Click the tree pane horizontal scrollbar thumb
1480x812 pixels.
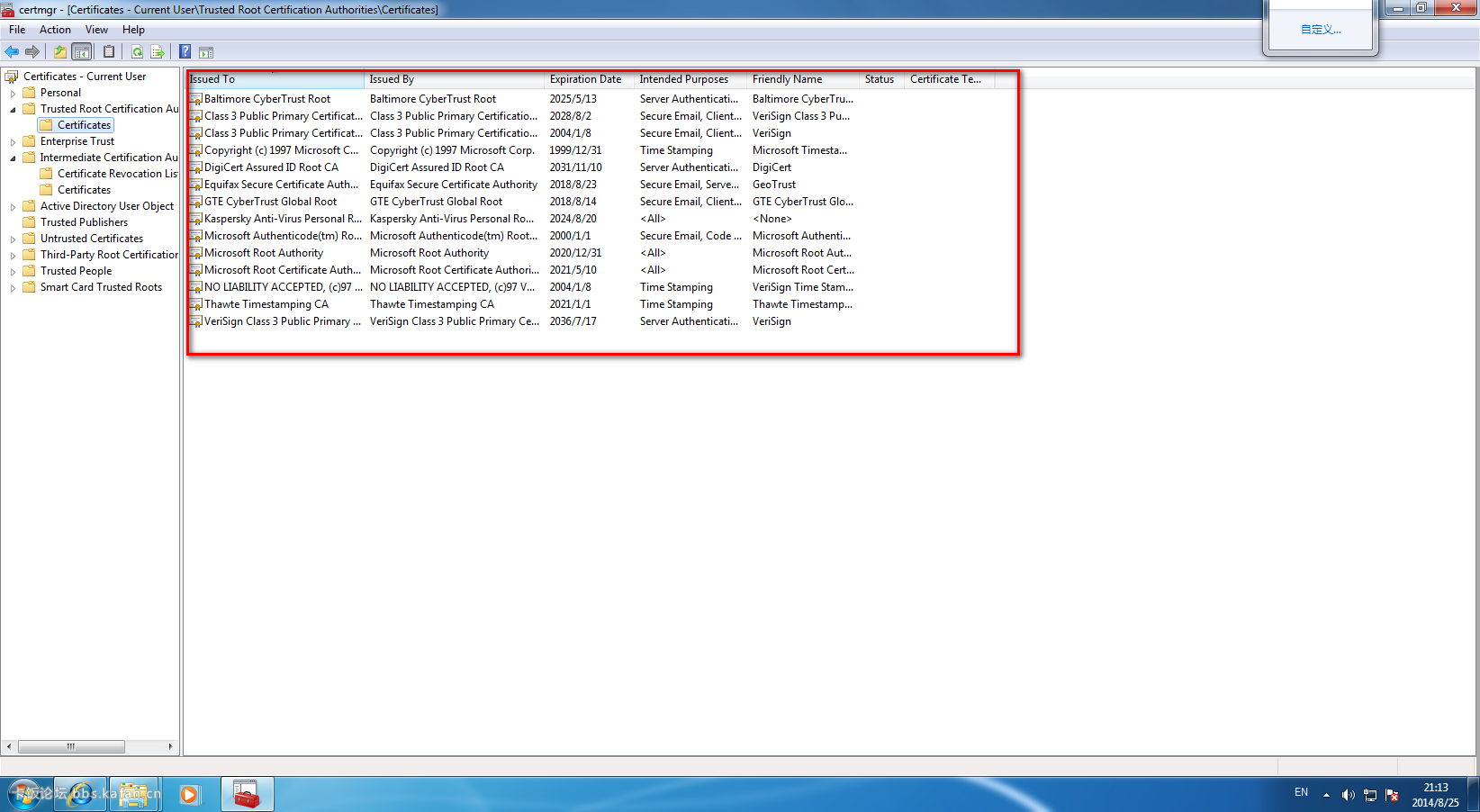(x=71, y=746)
